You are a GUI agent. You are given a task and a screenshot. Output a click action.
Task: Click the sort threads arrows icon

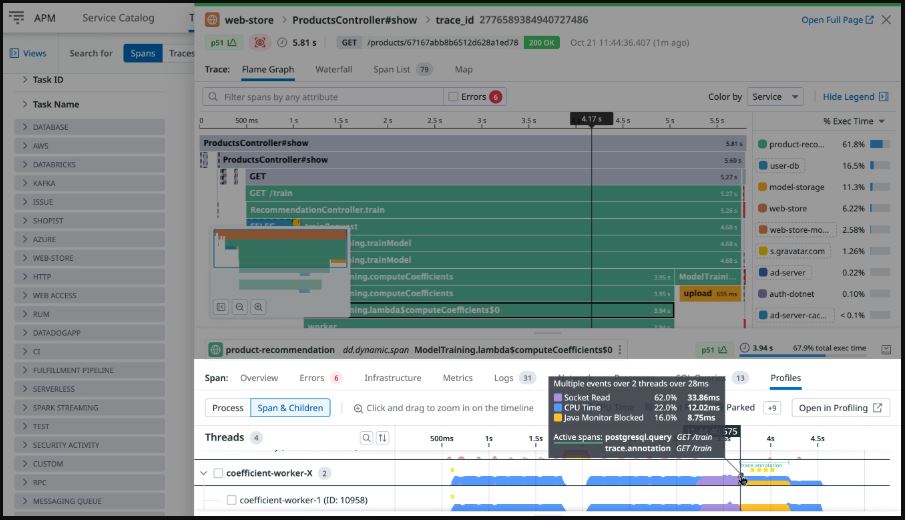(x=382, y=438)
